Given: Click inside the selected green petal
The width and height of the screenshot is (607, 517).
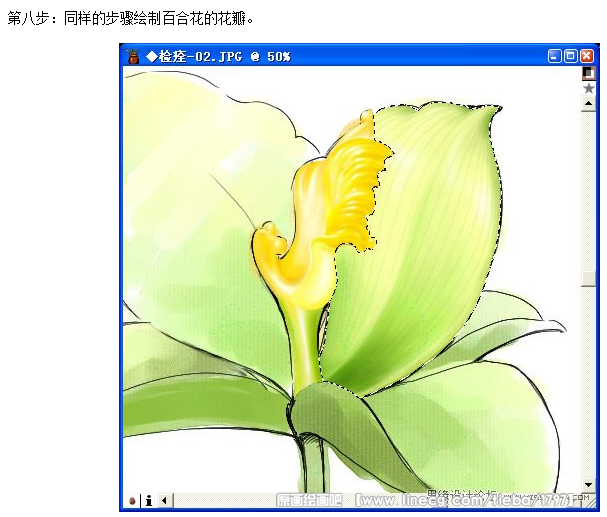Looking at the screenshot, I should pos(418,248).
